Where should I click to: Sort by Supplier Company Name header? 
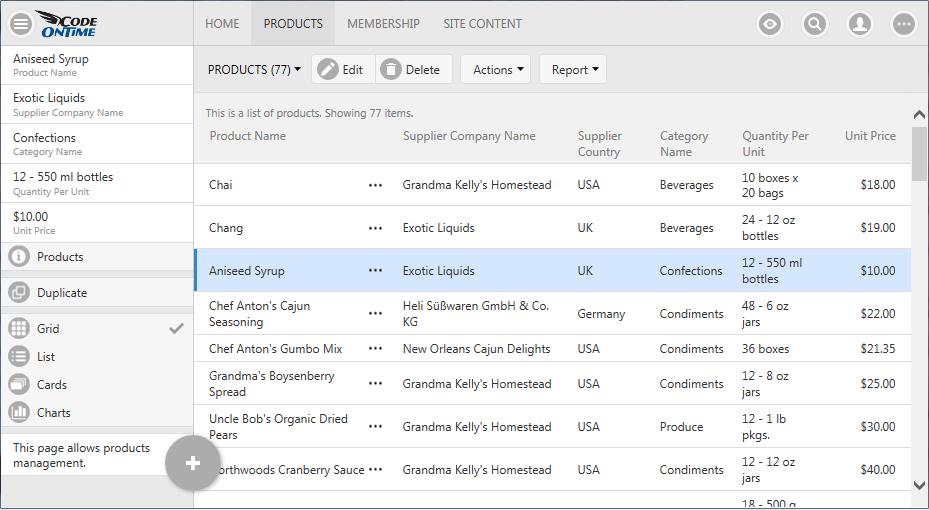coord(469,136)
